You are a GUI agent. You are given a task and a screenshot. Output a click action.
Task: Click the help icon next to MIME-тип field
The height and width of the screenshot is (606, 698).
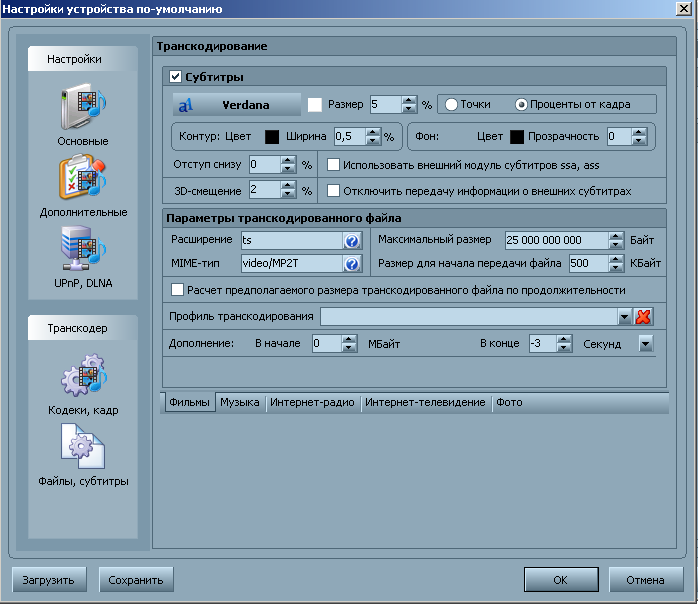pos(351,264)
